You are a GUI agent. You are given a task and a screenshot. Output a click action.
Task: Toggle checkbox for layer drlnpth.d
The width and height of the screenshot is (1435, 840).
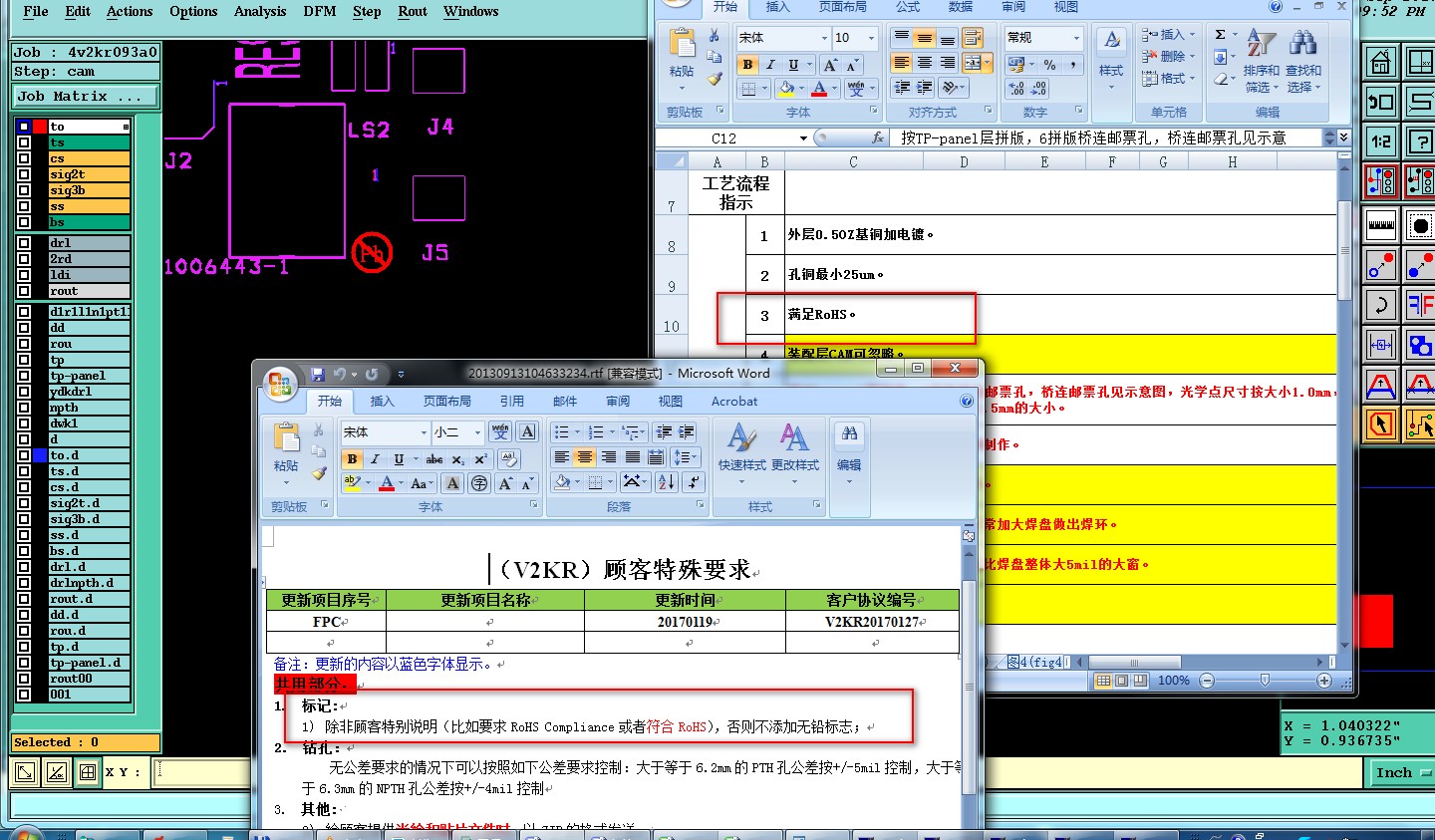point(24,583)
